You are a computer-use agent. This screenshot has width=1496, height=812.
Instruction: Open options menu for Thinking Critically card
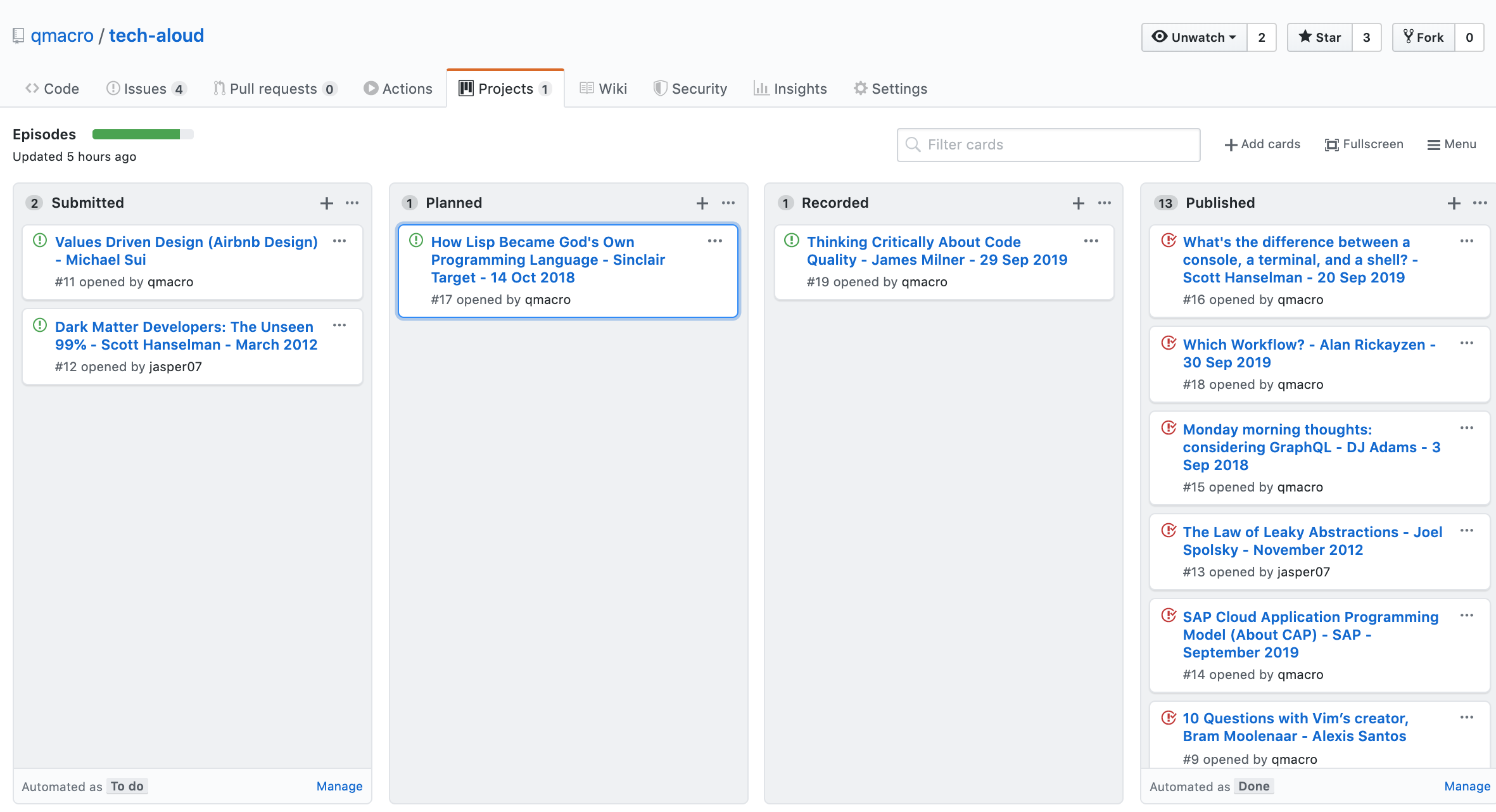1091,241
